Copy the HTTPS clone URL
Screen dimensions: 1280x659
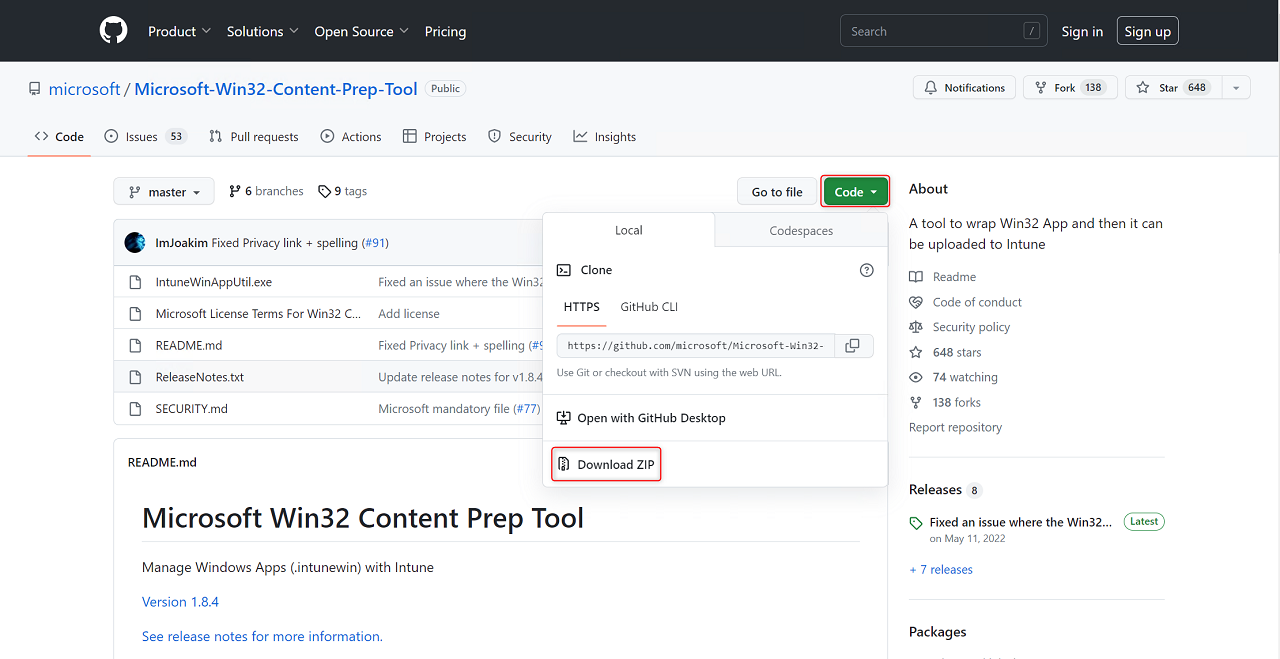point(852,346)
